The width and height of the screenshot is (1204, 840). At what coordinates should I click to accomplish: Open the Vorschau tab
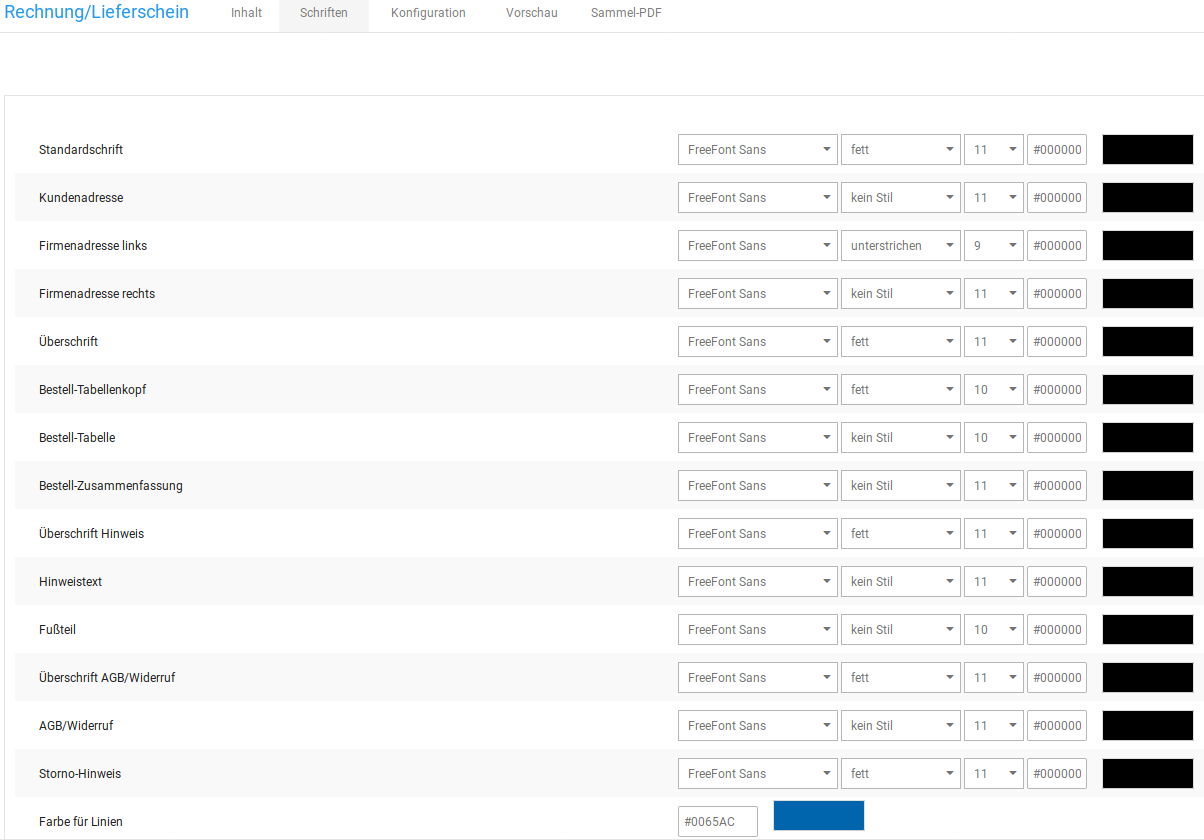(x=531, y=14)
